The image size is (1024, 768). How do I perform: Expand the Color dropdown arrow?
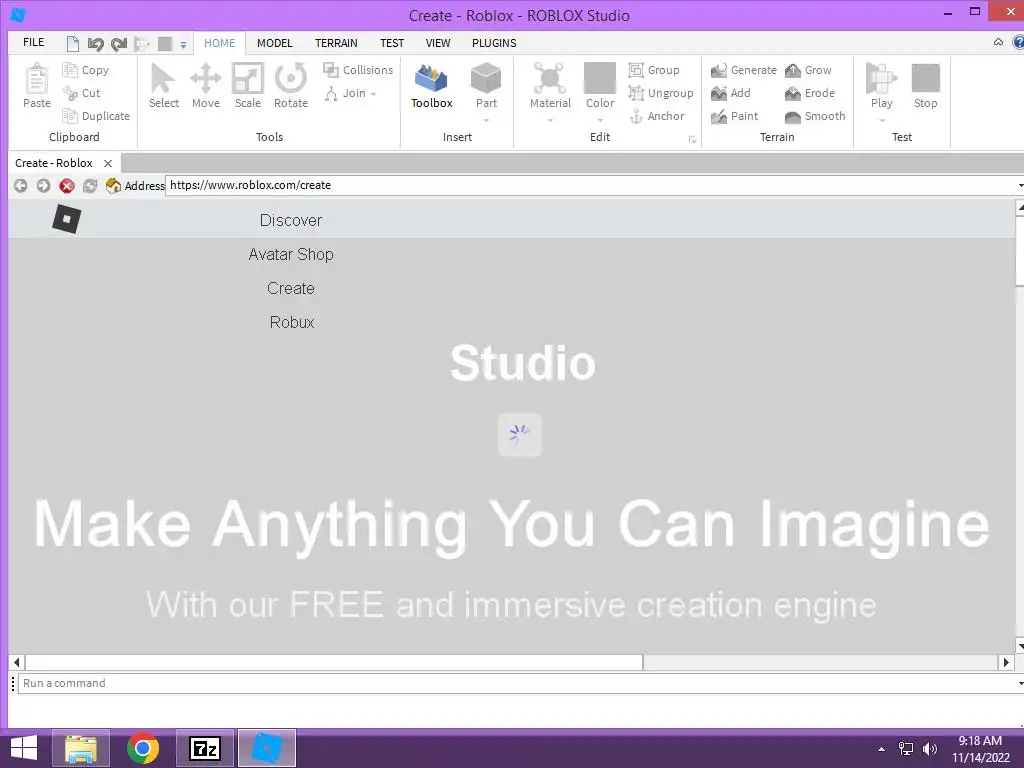pyautogui.click(x=600, y=120)
